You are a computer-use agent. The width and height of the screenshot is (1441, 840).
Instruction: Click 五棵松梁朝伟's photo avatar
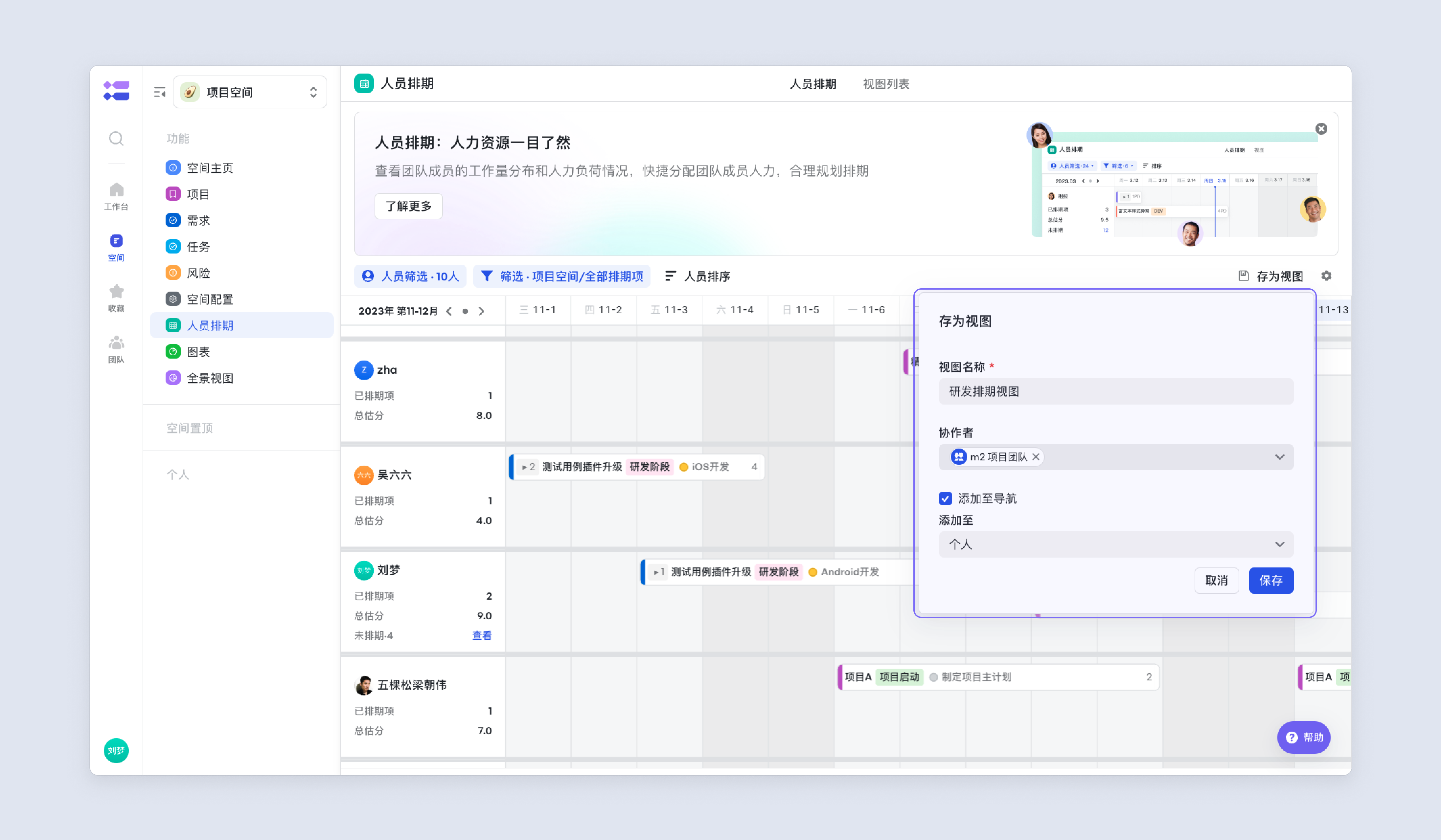[364, 685]
